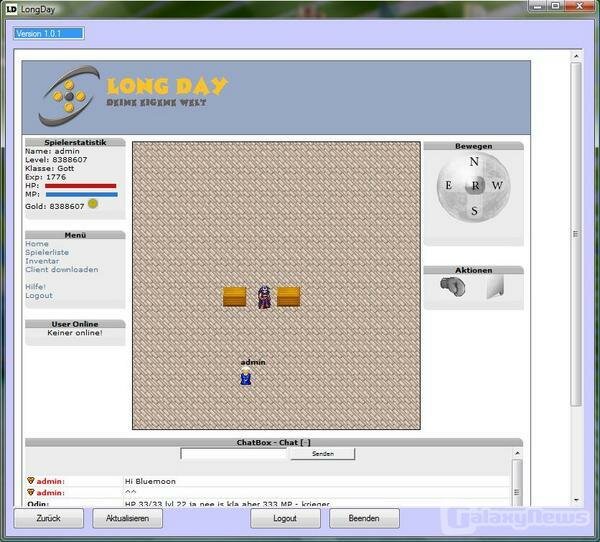Screen dimensions: 600x542
Task: Click the page vertical scrollbar thumb
Action: [x=576, y=233]
